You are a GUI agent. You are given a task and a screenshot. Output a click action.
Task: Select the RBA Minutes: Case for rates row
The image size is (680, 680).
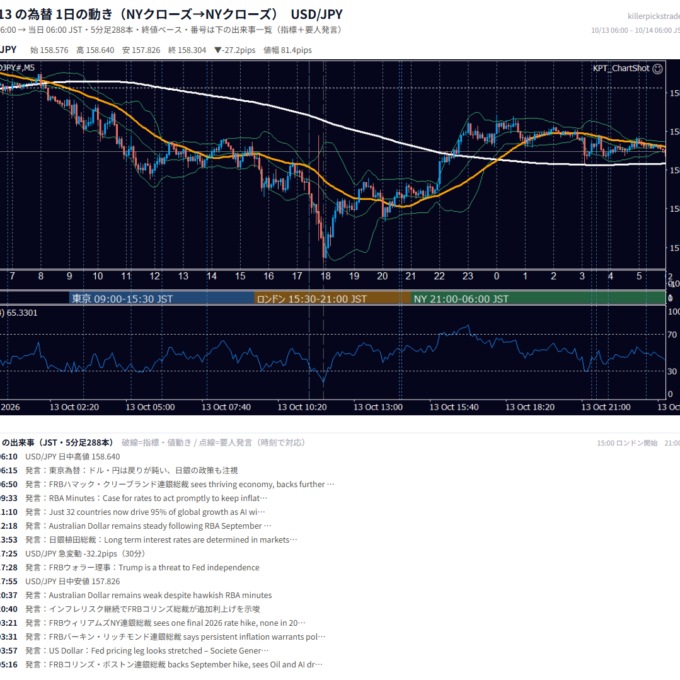click(134, 498)
